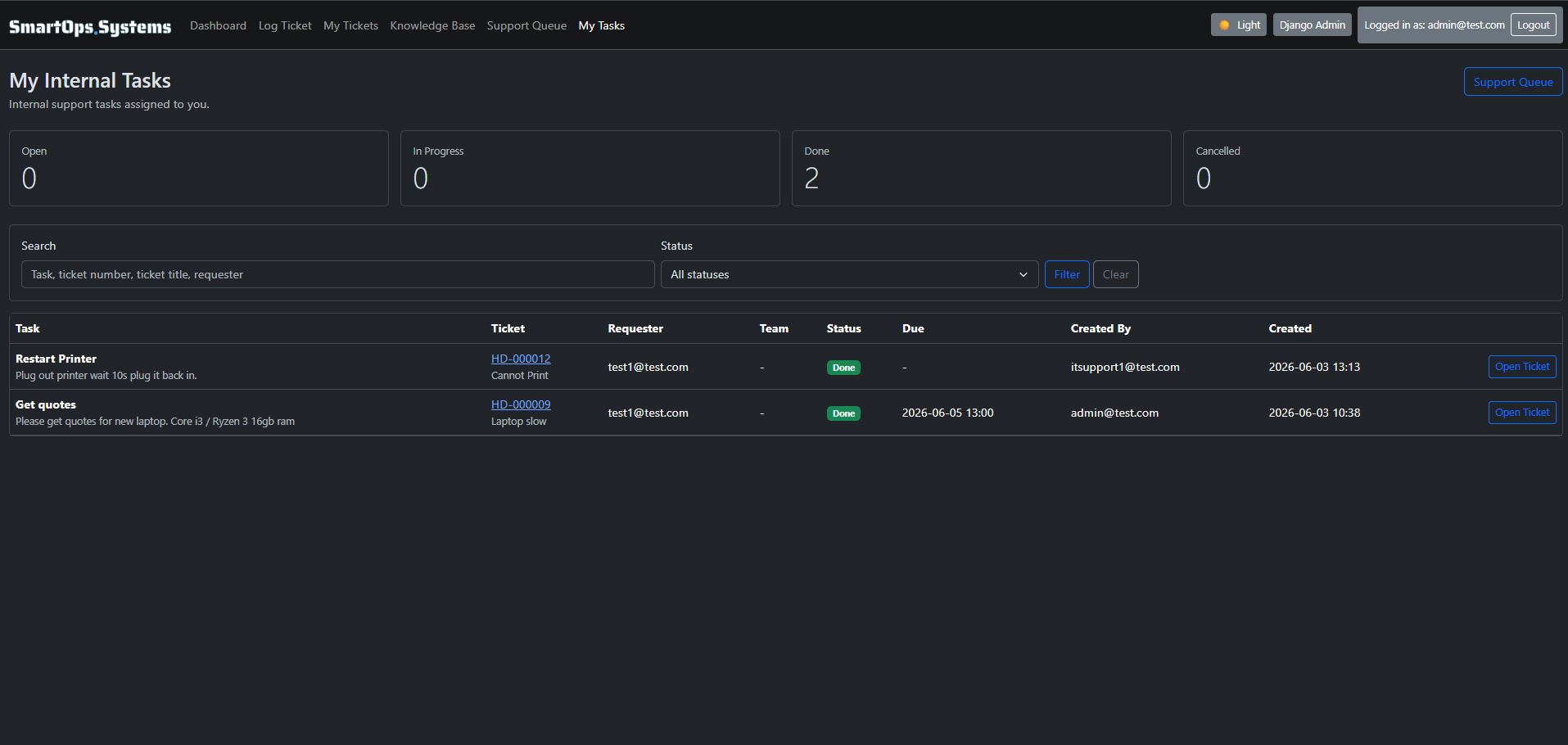Click the Cancelled count card
This screenshot has height=745, width=1568.
(x=1373, y=168)
